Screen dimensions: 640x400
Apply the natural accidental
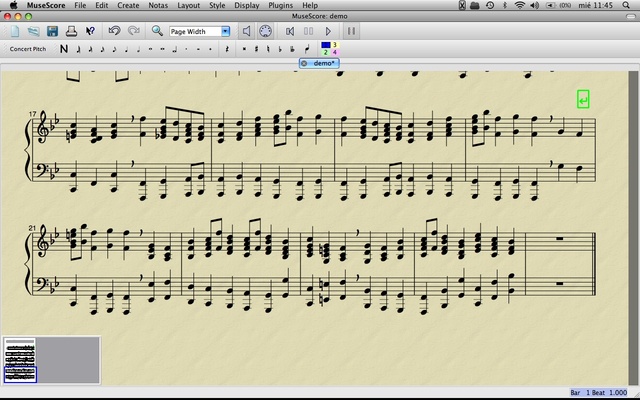(268, 49)
